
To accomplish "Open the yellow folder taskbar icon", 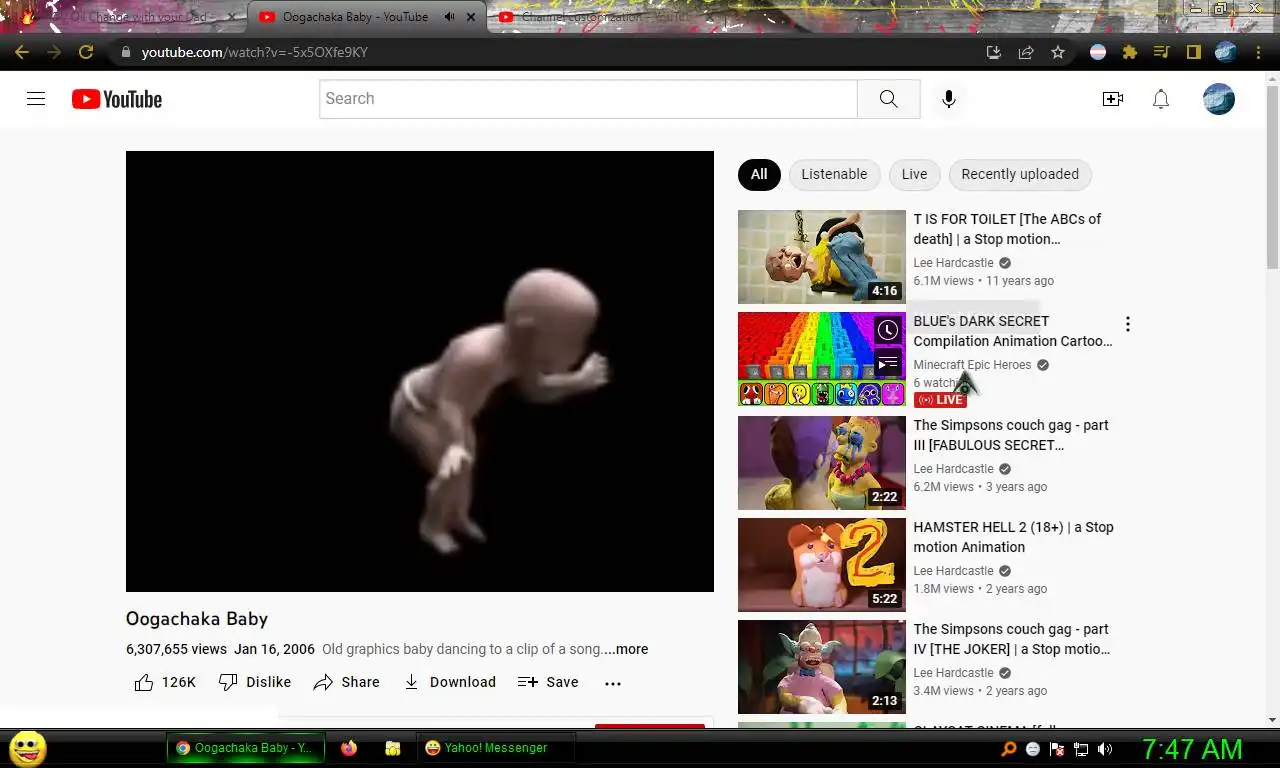I will click(393, 748).
